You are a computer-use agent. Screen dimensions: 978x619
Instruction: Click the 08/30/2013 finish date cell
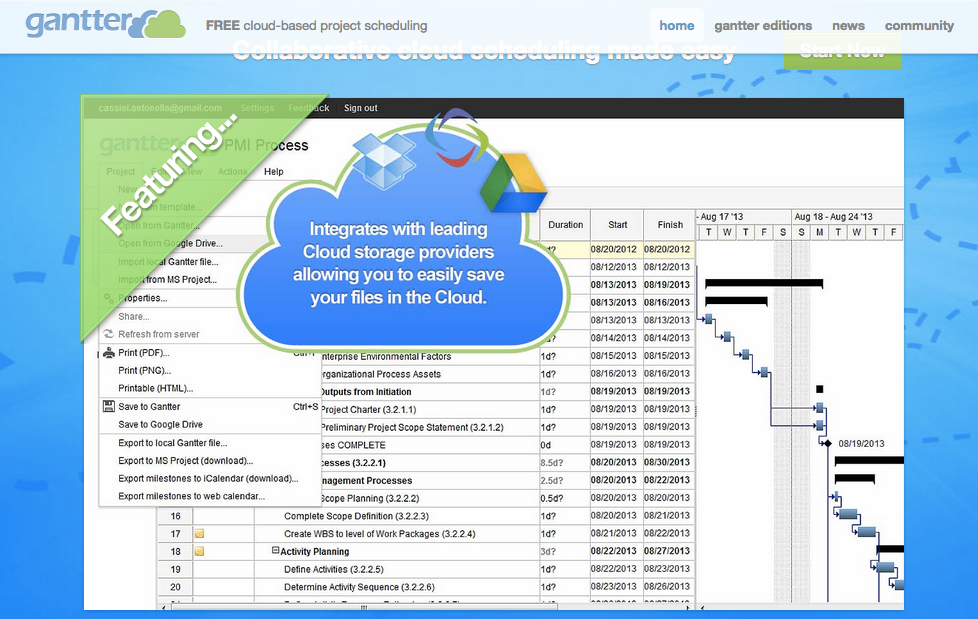coord(669,463)
